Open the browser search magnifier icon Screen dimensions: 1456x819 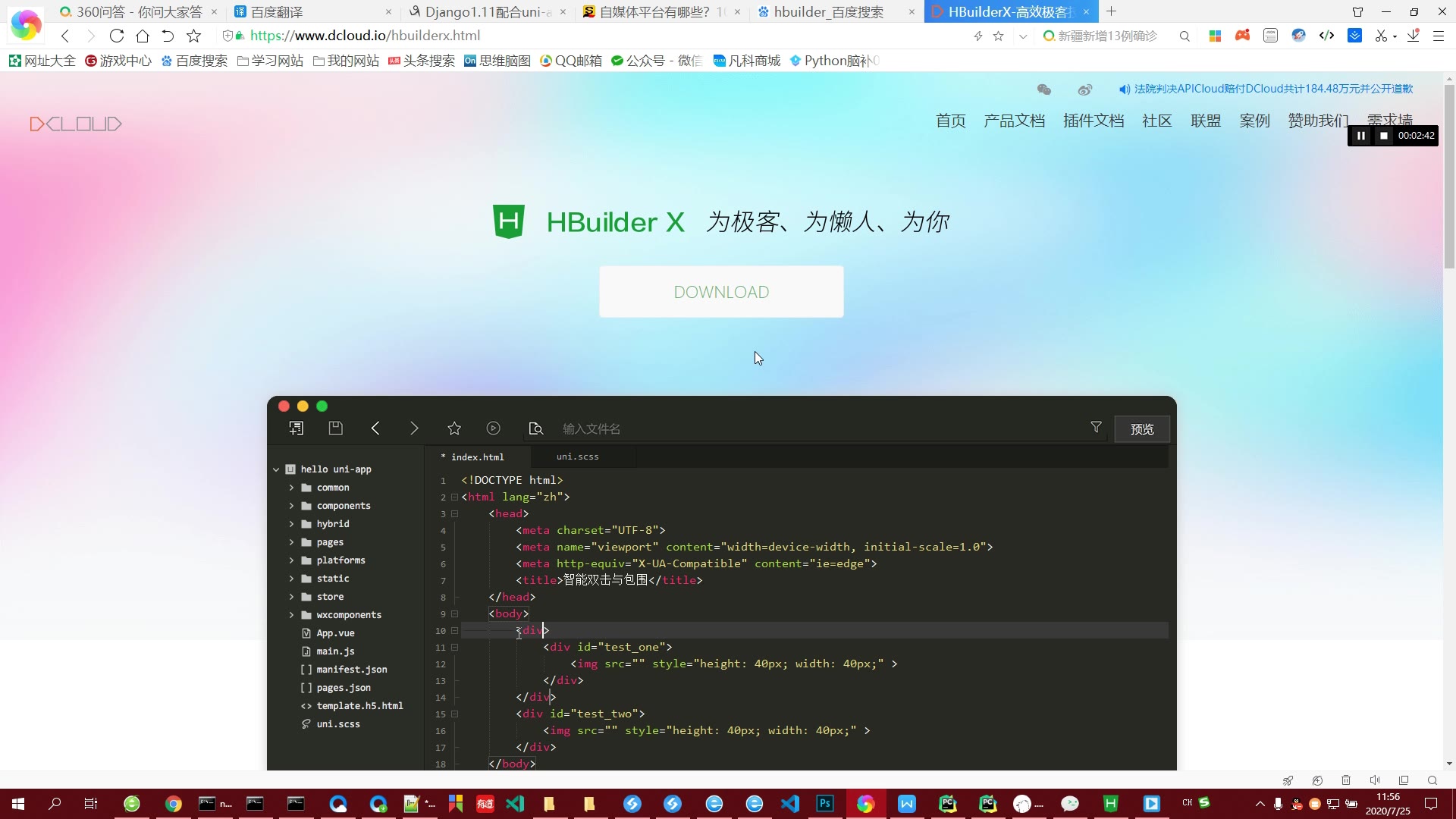click(1185, 36)
